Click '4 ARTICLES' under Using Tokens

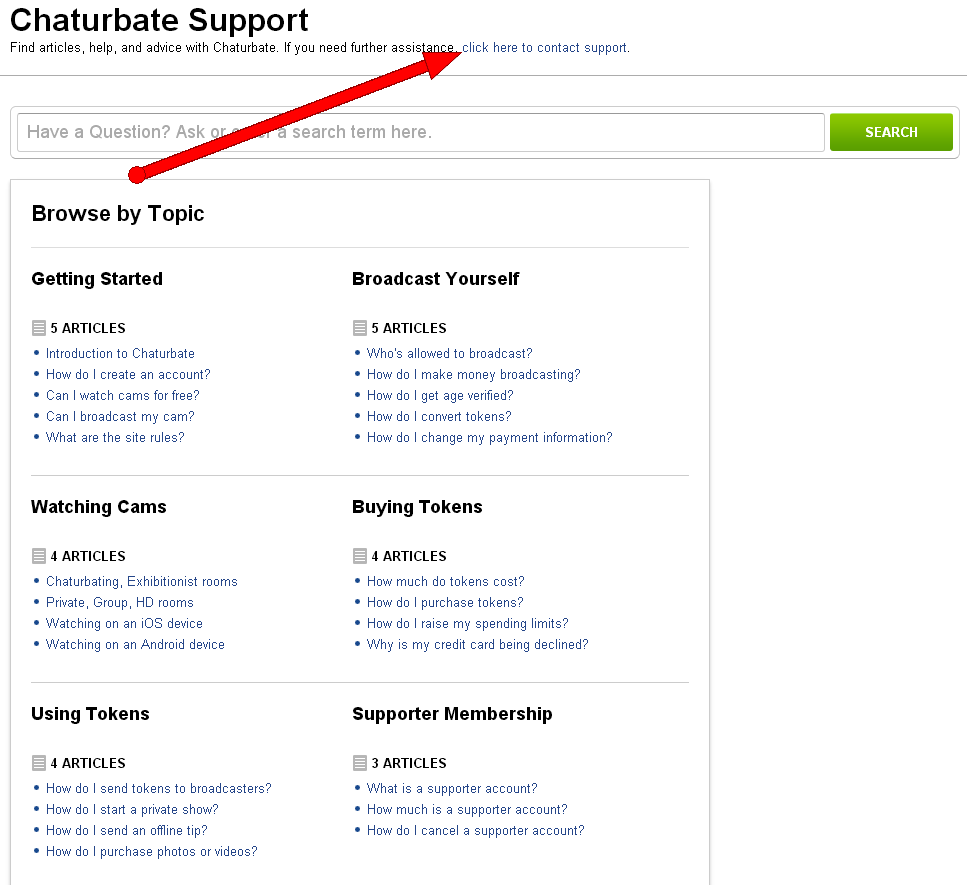88,764
